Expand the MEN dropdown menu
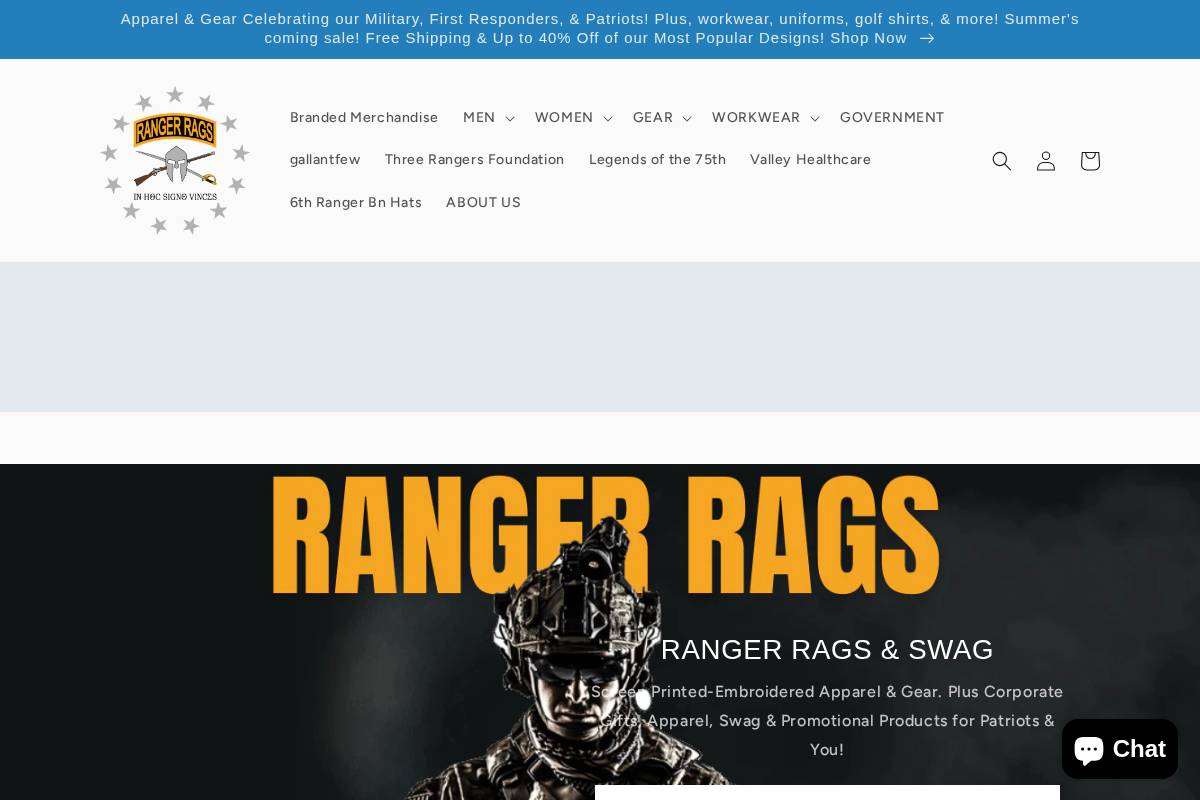This screenshot has width=1200, height=800. click(x=487, y=117)
